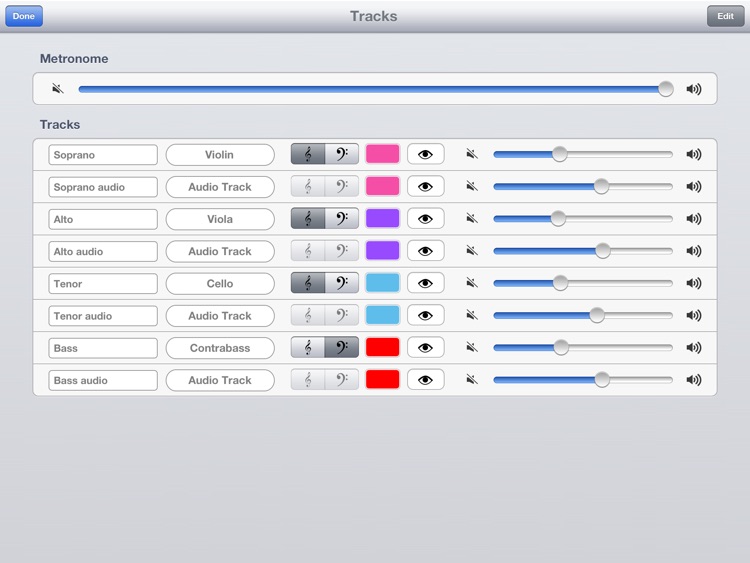Click the Bass audio name field

[x=103, y=380]
